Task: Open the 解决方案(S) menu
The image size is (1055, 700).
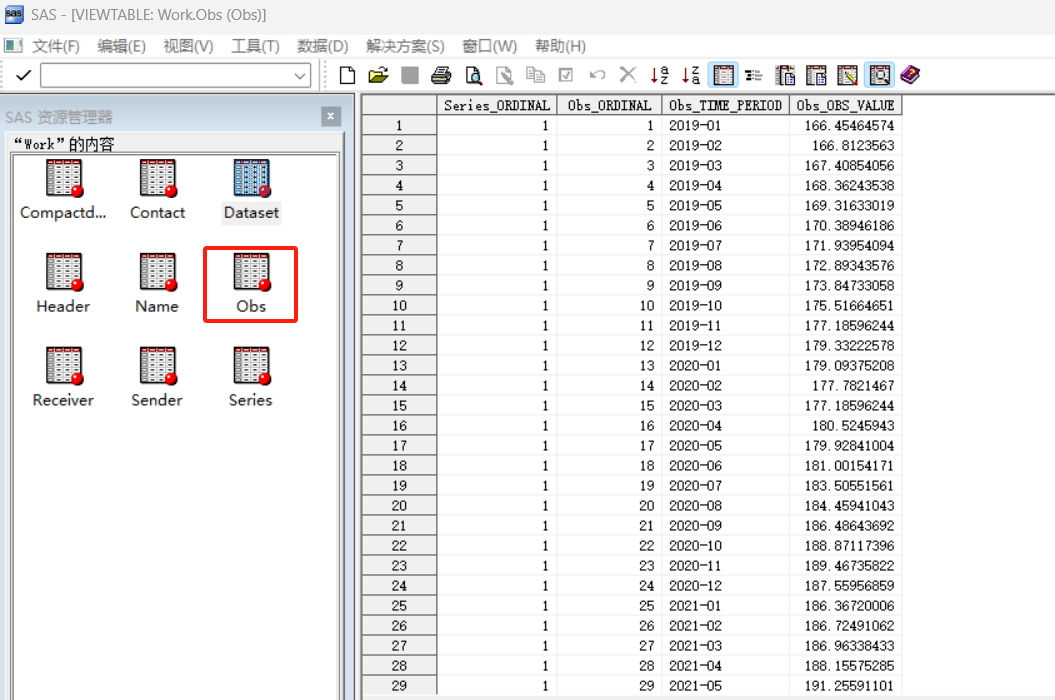Action: pos(405,46)
